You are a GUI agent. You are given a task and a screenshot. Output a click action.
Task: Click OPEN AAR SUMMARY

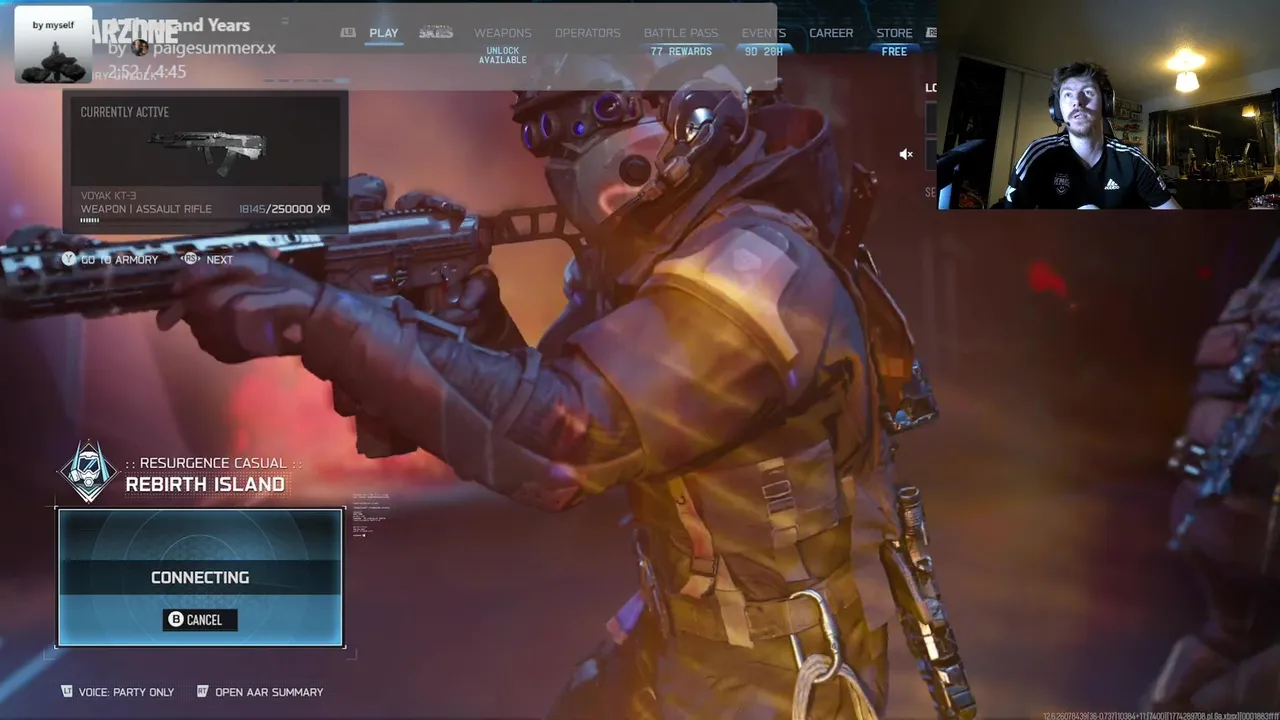[x=269, y=692]
